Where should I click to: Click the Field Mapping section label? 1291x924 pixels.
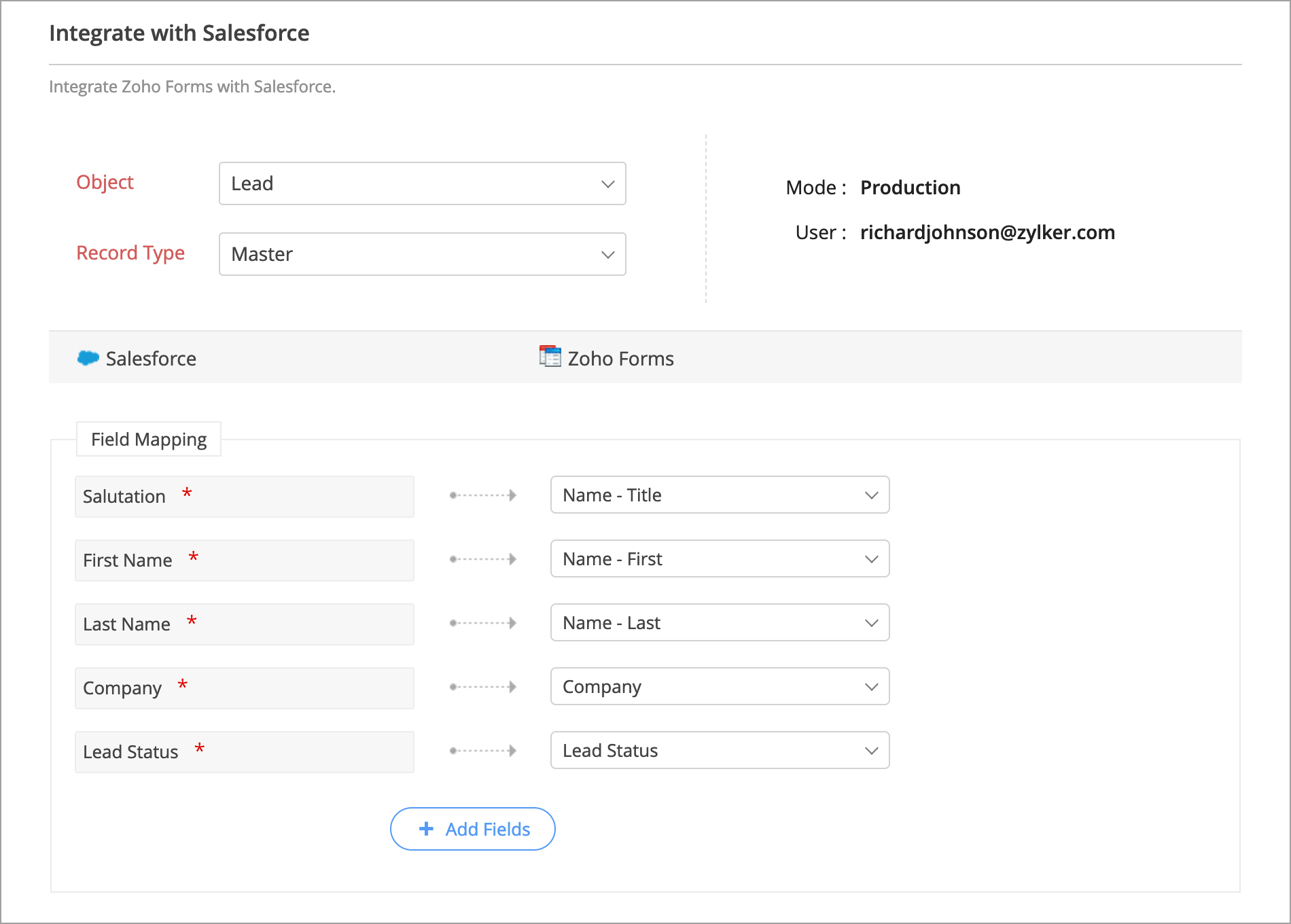pyautogui.click(x=149, y=440)
